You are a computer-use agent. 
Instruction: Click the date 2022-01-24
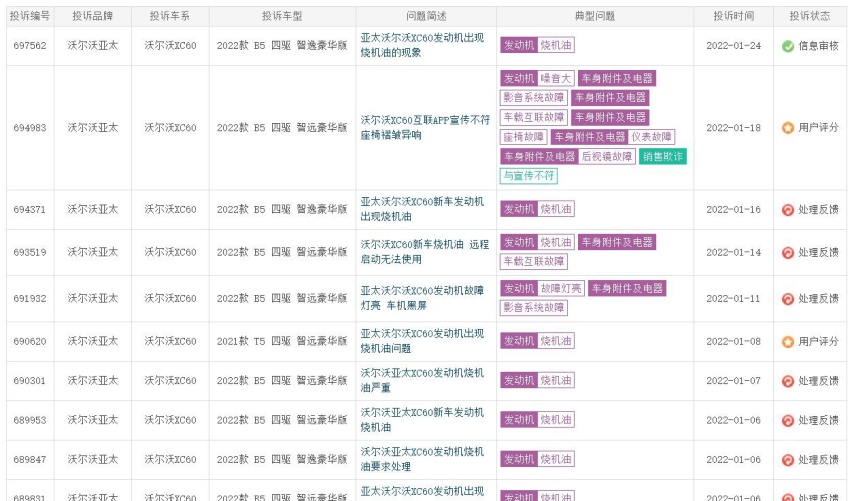[x=734, y=46]
